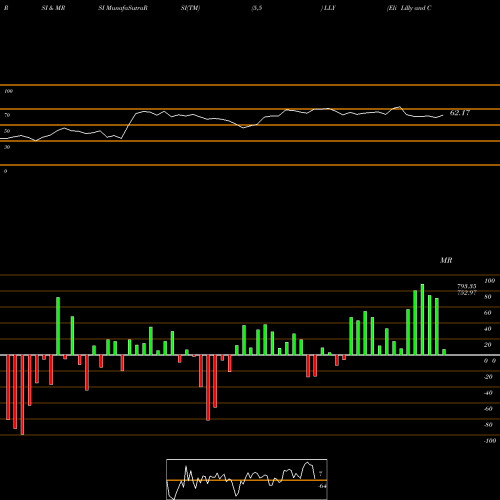This screenshot has width=500, height=500.
Task: Click the 793.35 price value
Action: point(467,286)
